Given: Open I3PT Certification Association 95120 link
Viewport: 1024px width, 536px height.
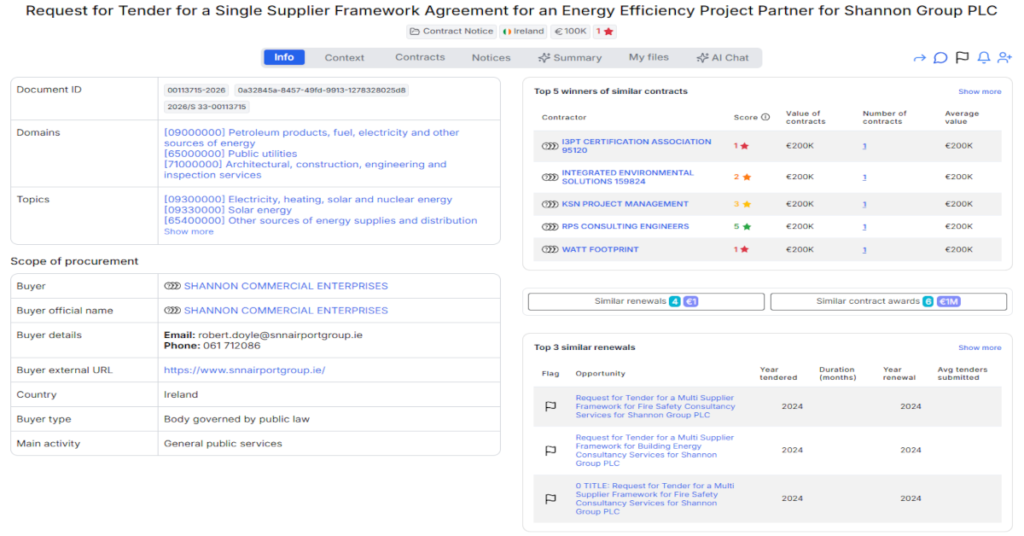Looking at the screenshot, I should point(636,146).
